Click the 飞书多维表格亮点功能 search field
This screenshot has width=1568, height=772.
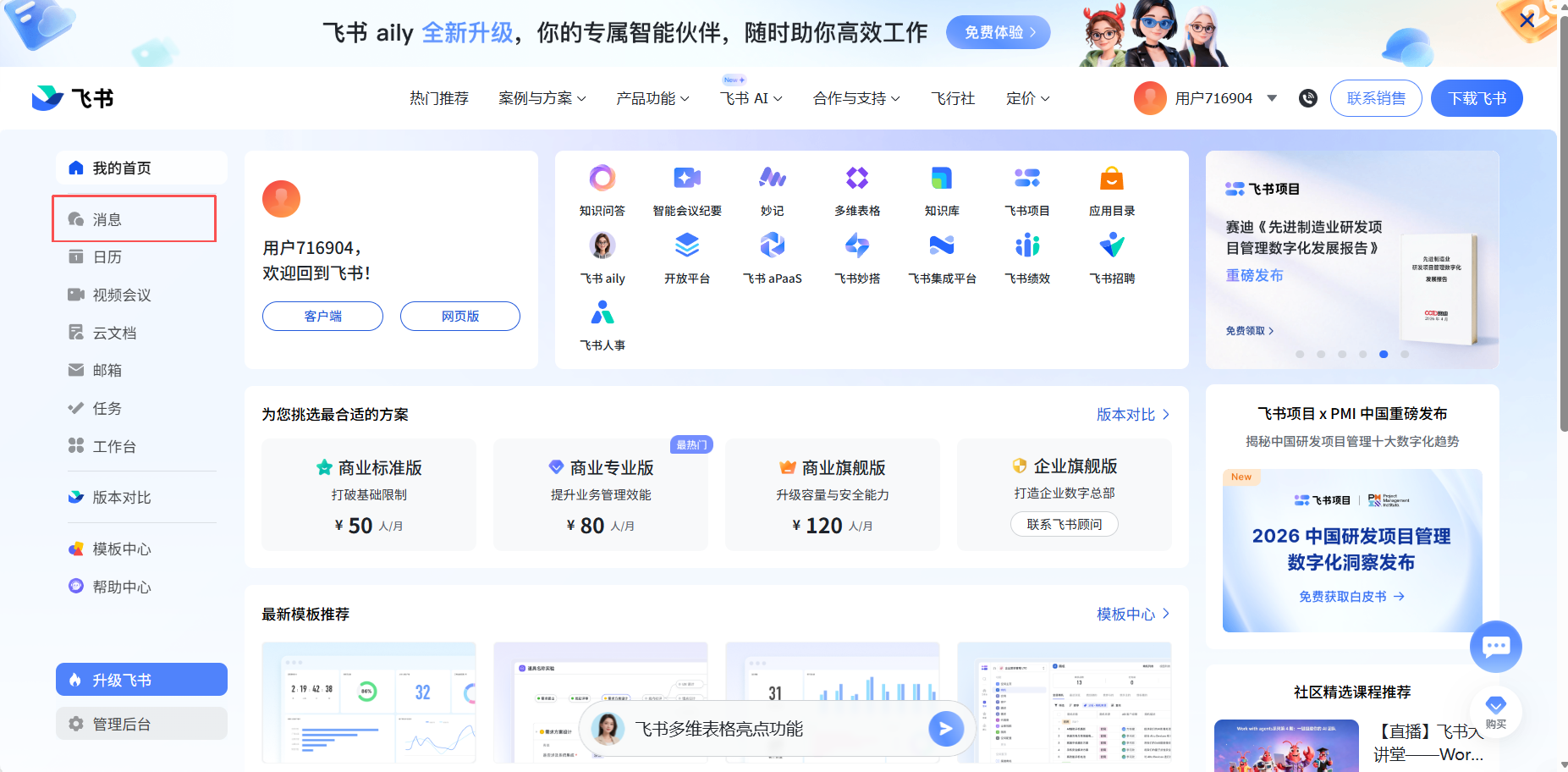point(778,729)
